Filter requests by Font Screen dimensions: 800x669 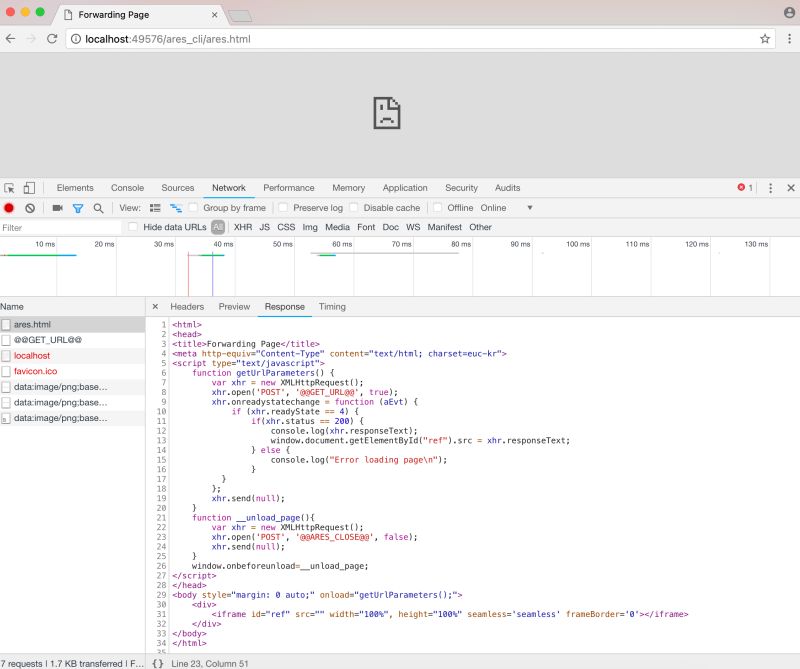click(366, 227)
